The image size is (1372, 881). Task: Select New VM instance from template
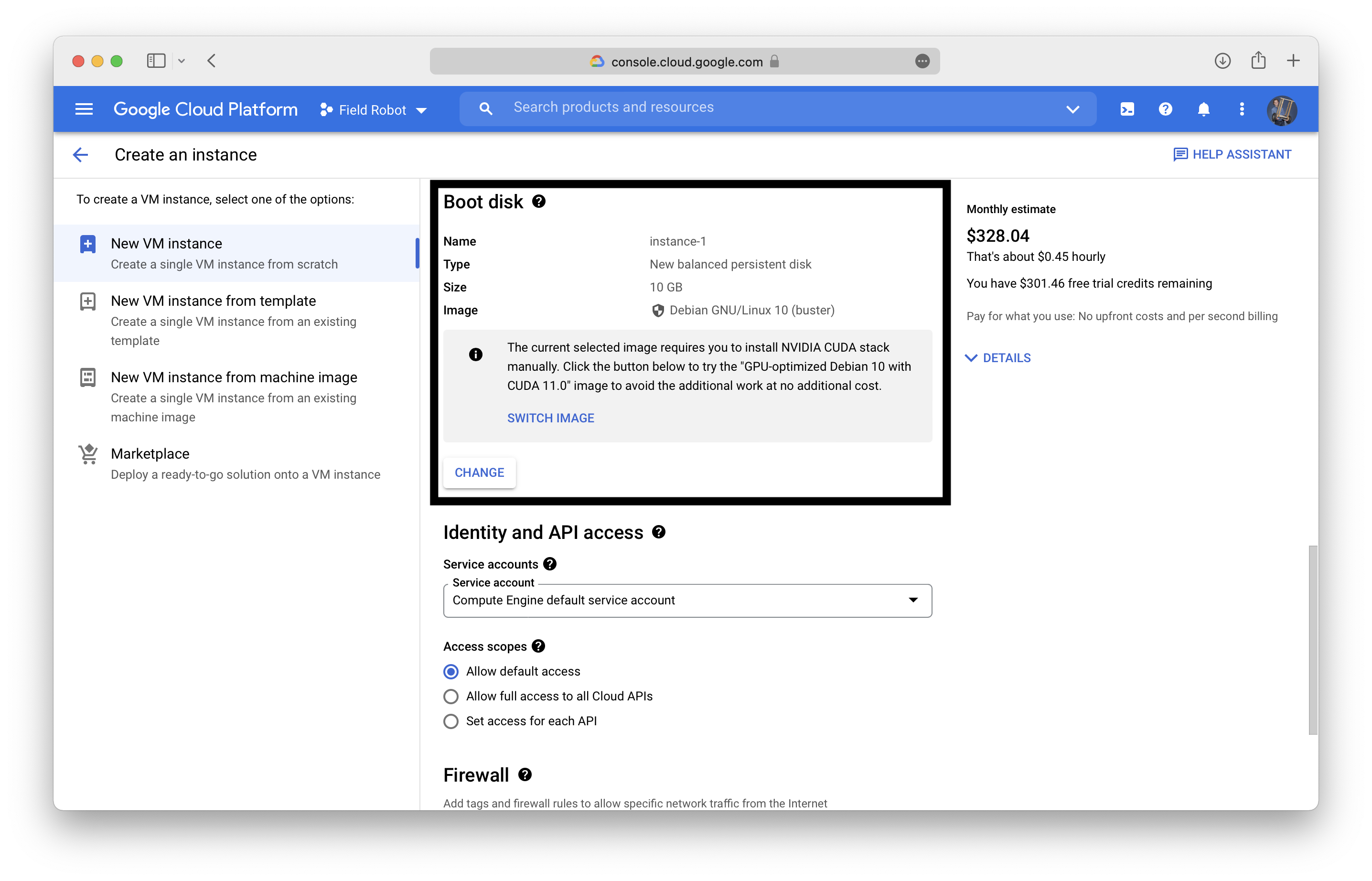coord(236,321)
